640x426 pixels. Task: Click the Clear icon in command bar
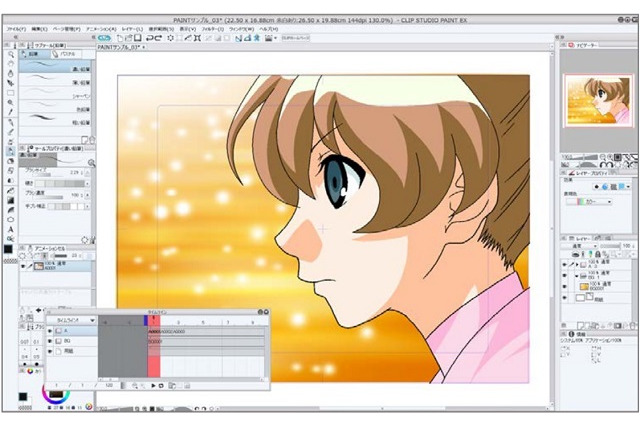tap(171, 38)
